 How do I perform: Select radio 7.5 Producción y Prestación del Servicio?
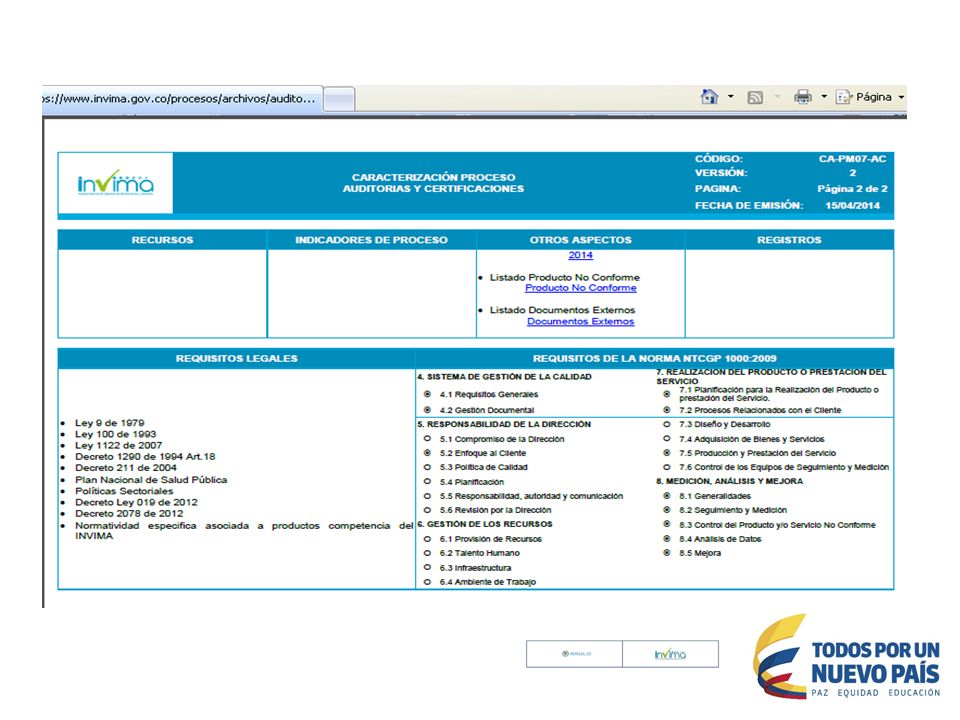coord(667,453)
